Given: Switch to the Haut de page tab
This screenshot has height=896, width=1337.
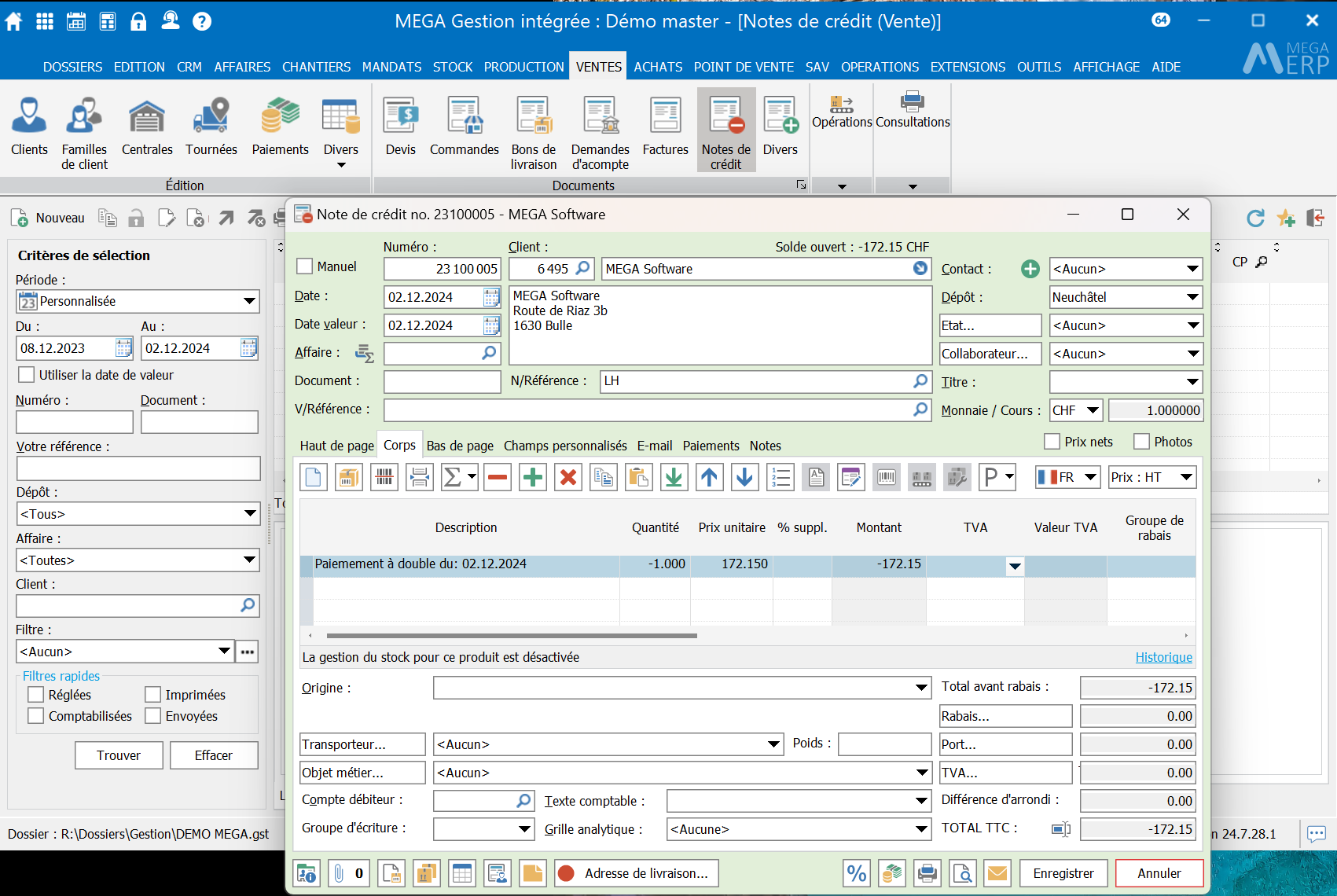Looking at the screenshot, I should pyautogui.click(x=336, y=446).
